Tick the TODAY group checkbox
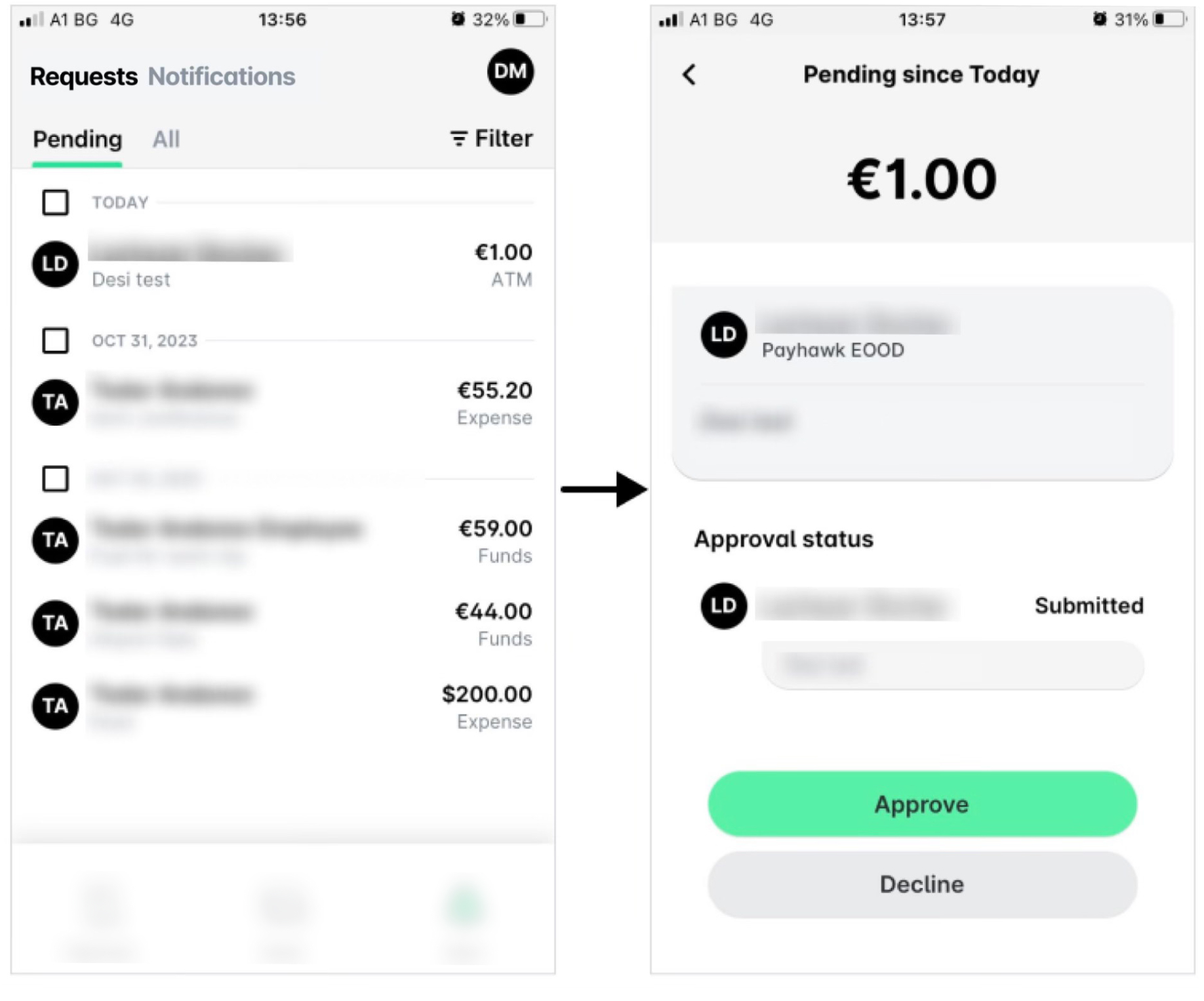The image size is (1204, 1001). 55,202
